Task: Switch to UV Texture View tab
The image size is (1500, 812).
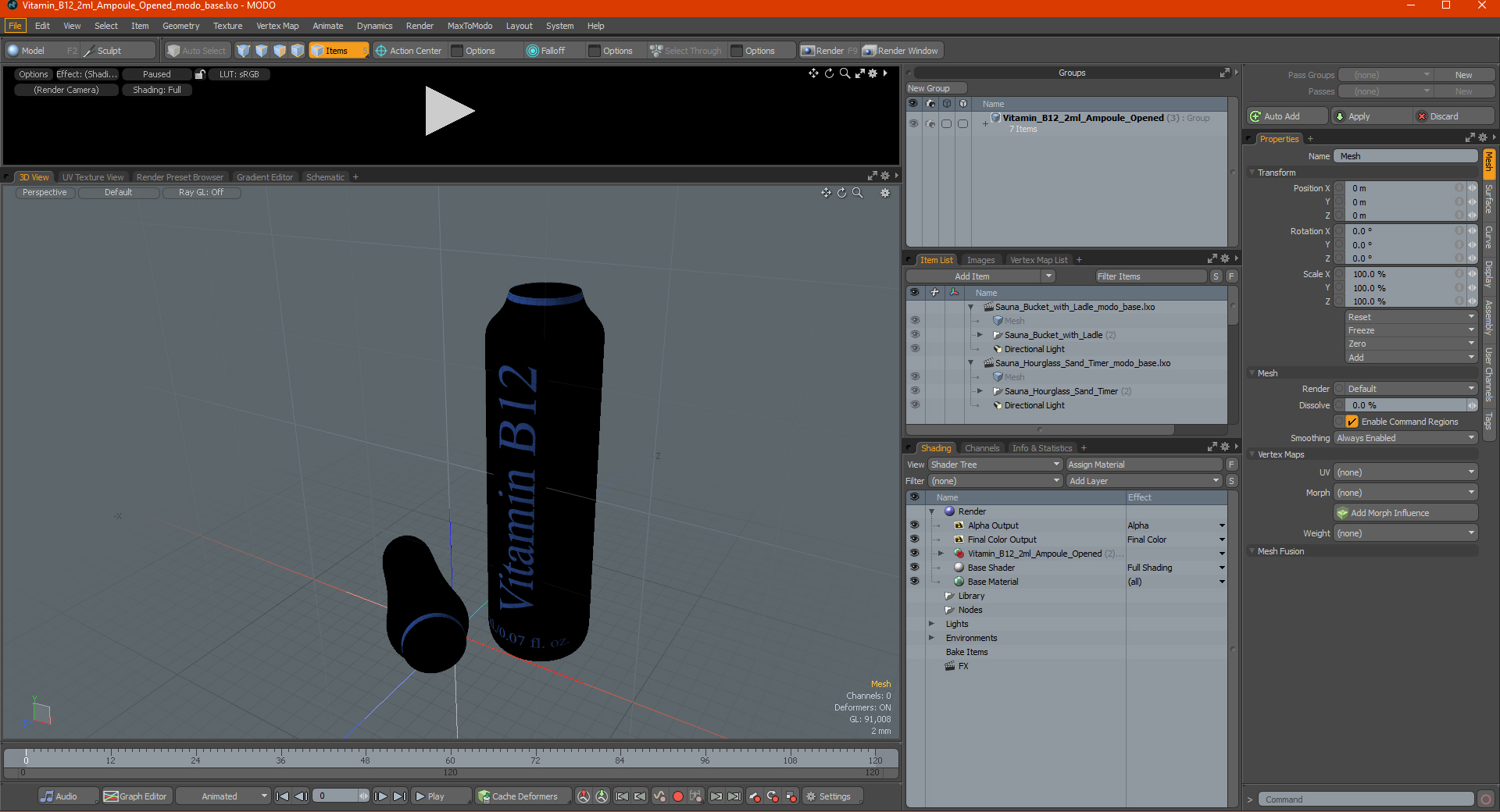Action: 93,177
